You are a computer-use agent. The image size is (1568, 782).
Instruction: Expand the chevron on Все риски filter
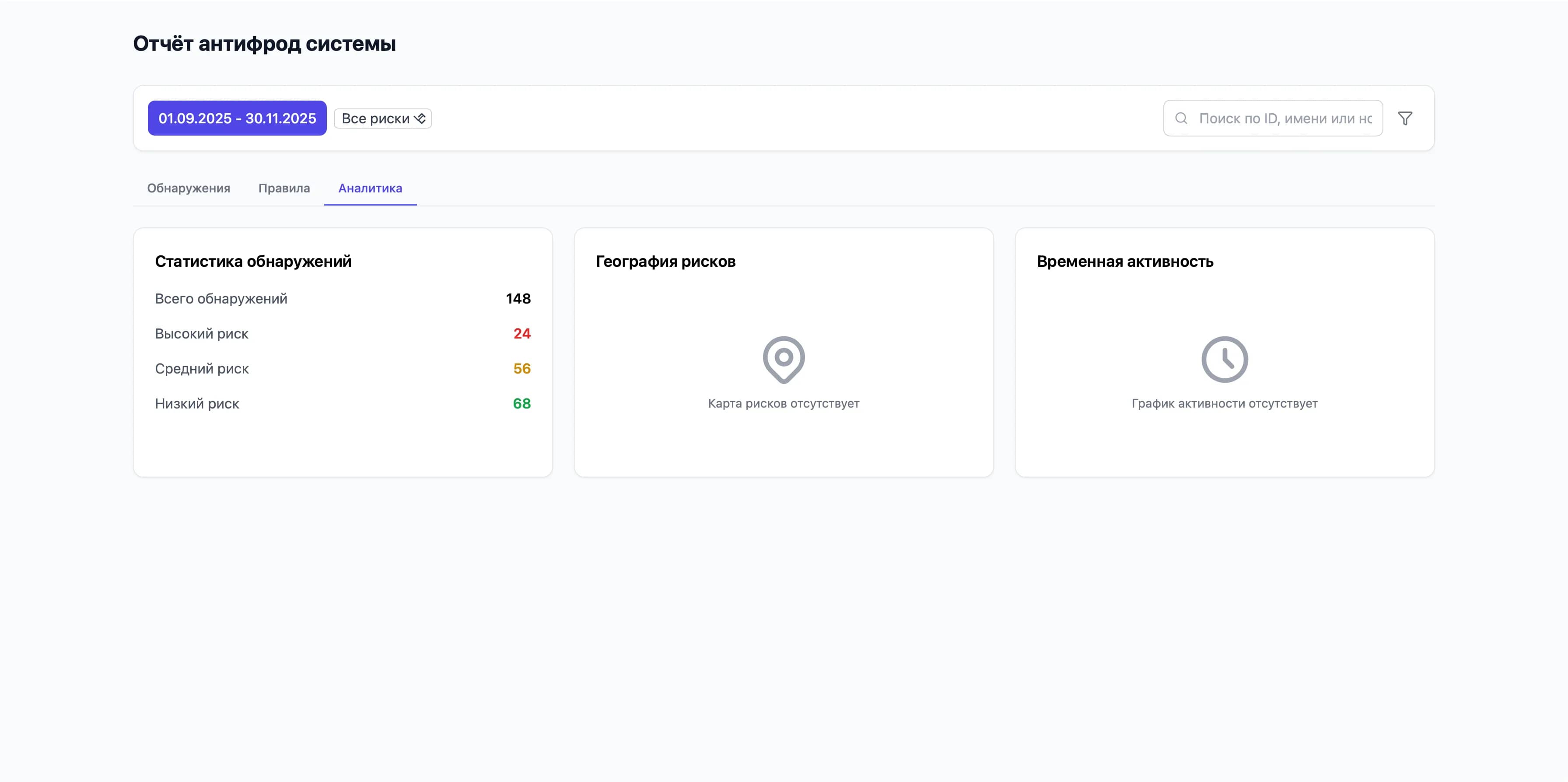tap(420, 118)
